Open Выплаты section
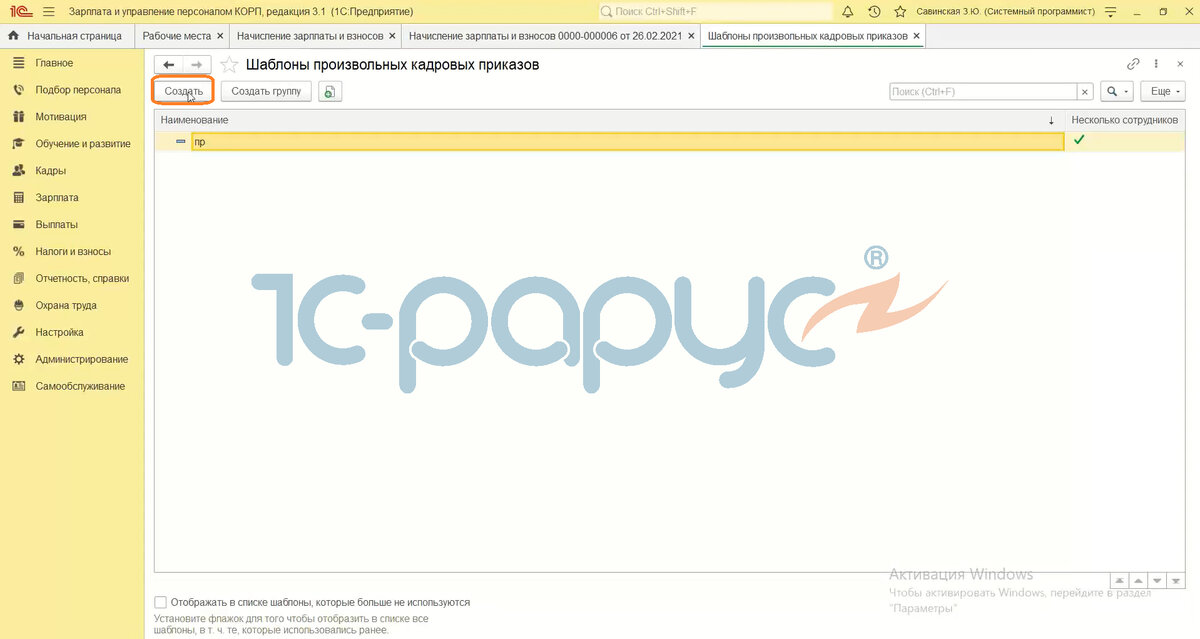Image resolution: width=1200 pixels, height=639 pixels. [56, 224]
